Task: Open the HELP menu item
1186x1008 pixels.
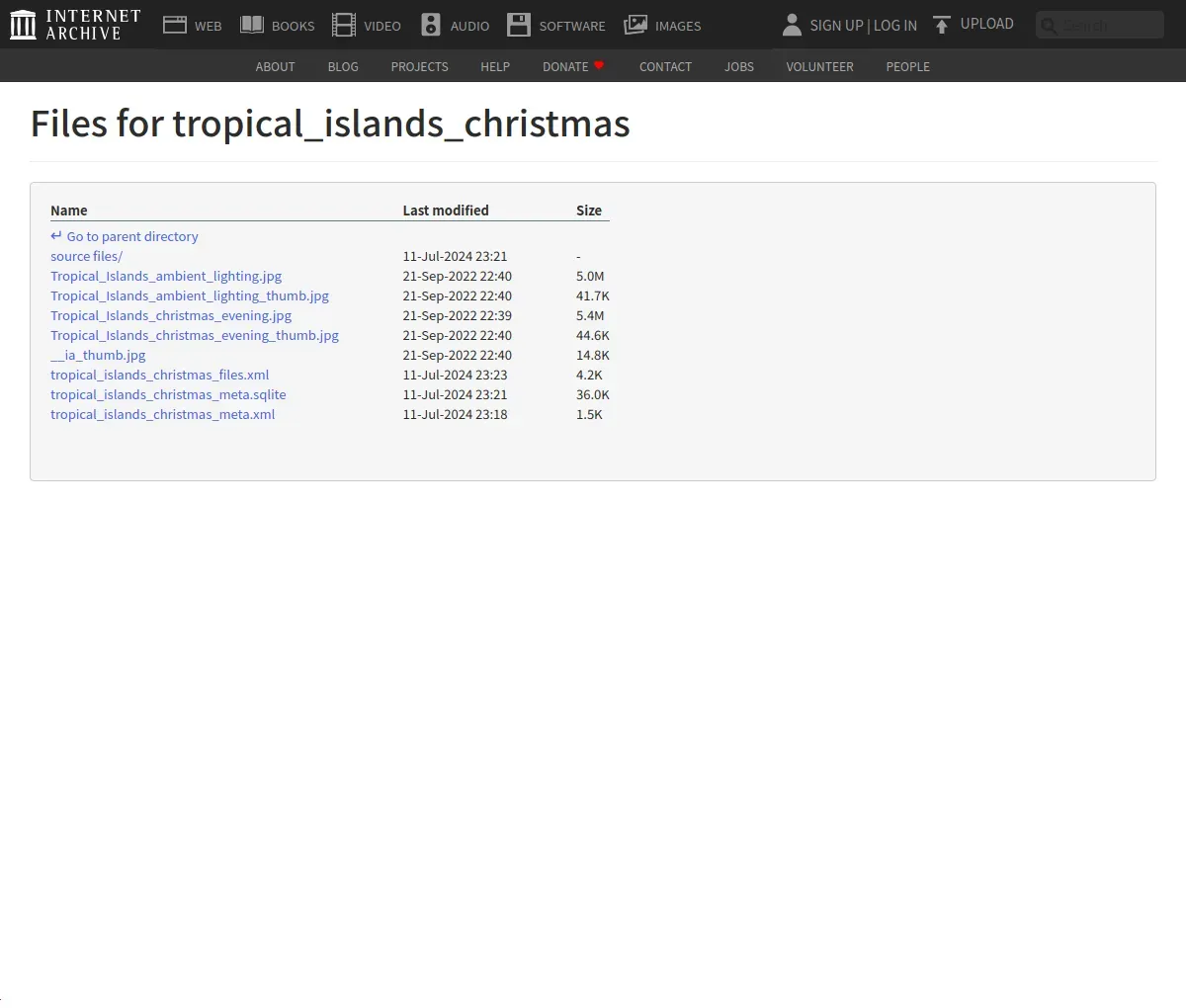Action: coord(495,66)
